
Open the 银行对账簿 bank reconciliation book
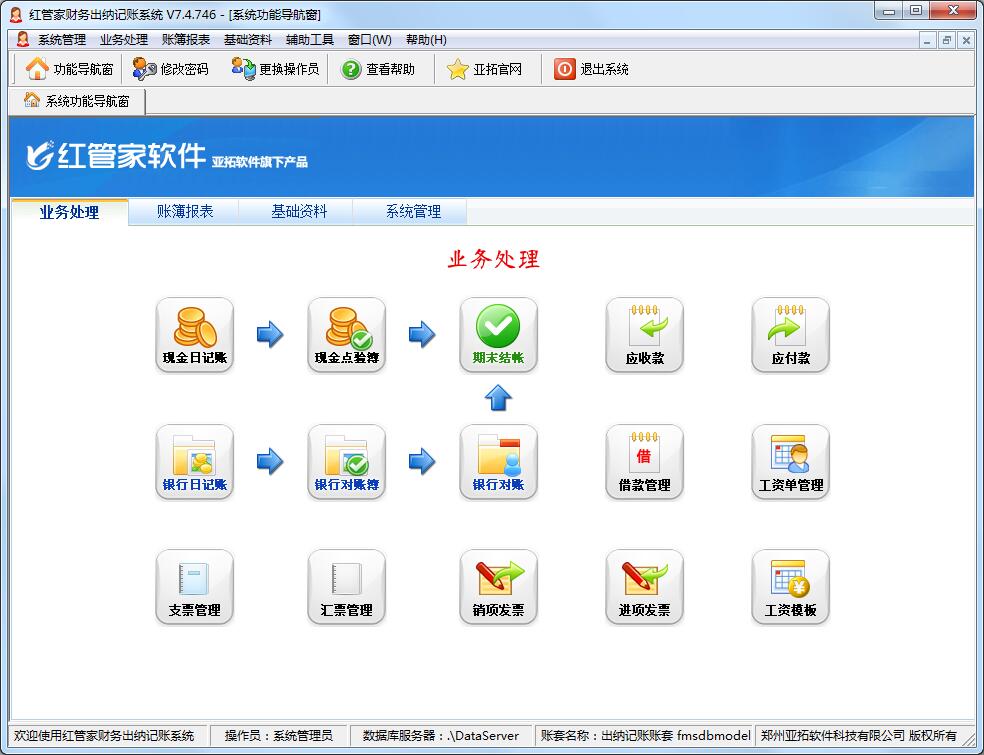[x=346, y=461]
